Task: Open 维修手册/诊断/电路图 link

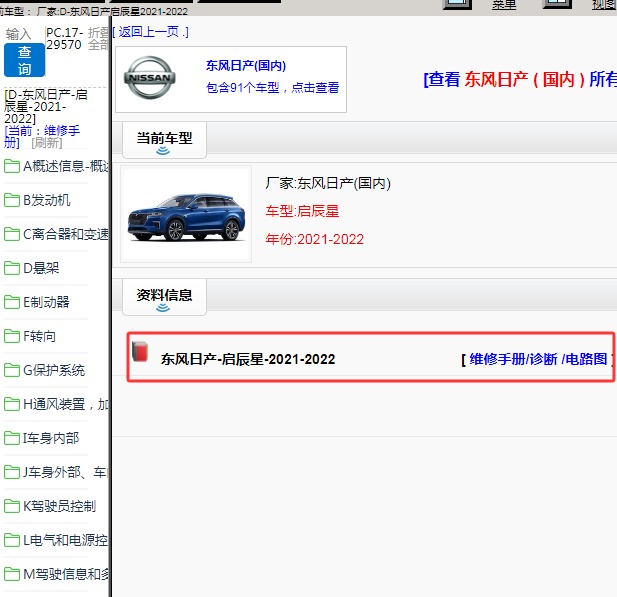Action: (538, 359)
